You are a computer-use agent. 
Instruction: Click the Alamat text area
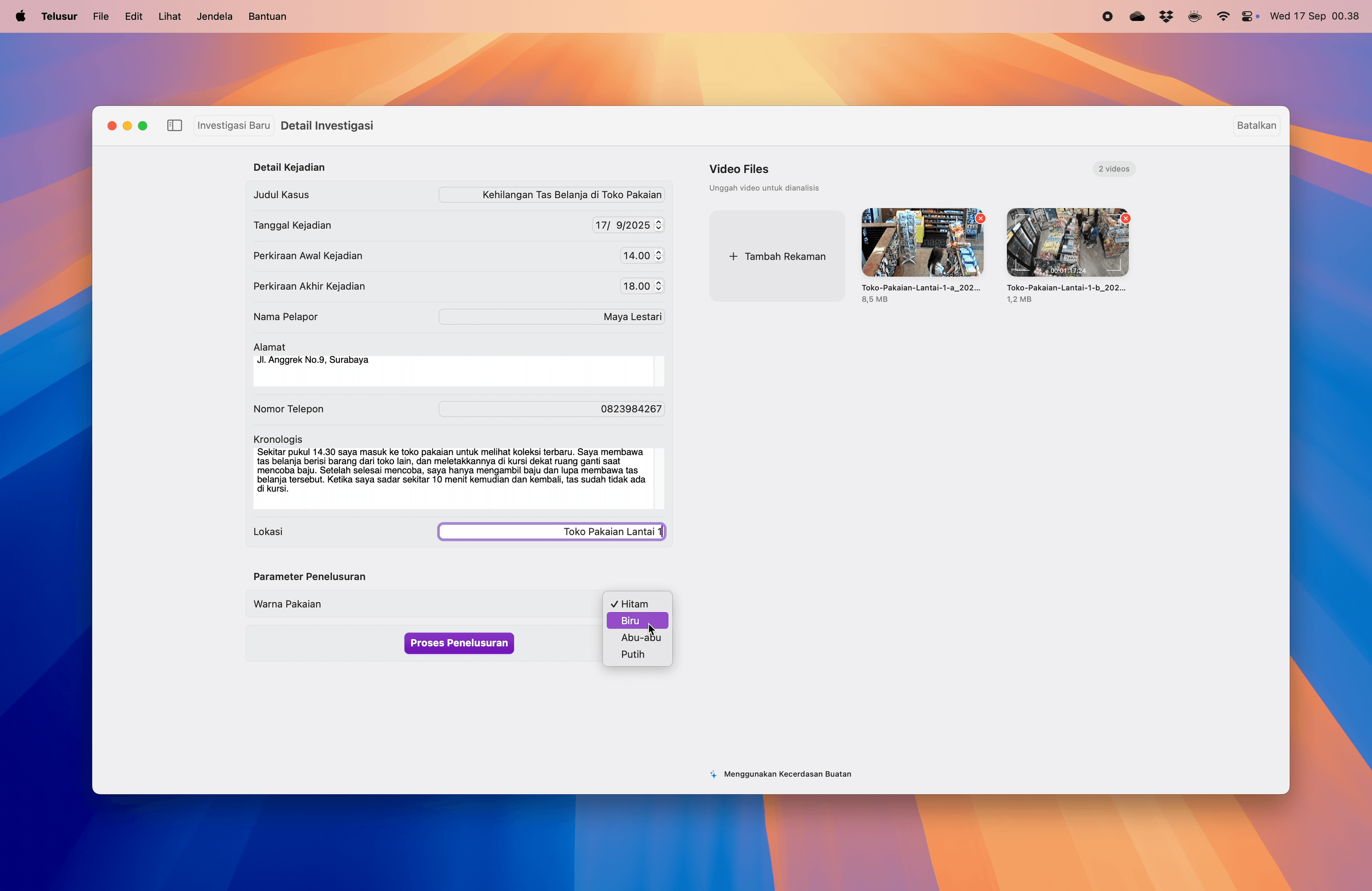click(458, 371)
